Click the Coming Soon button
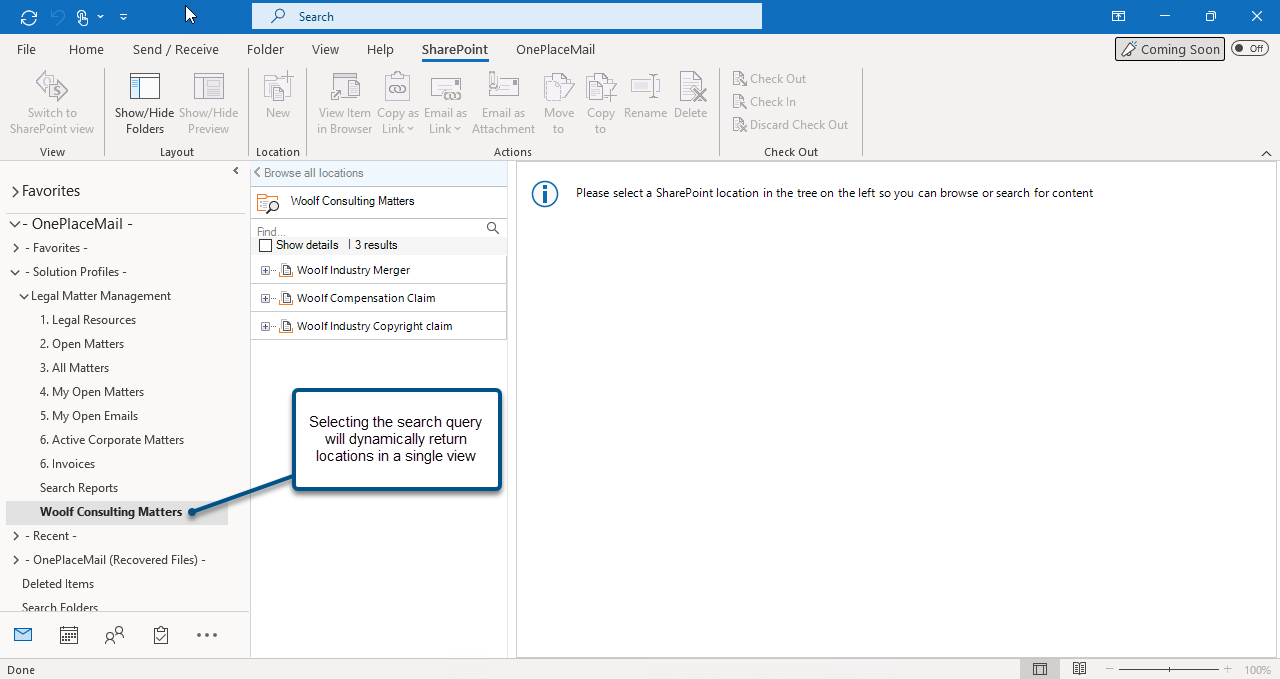This screenshot has width=1280, height=679. coord(1170,49)
